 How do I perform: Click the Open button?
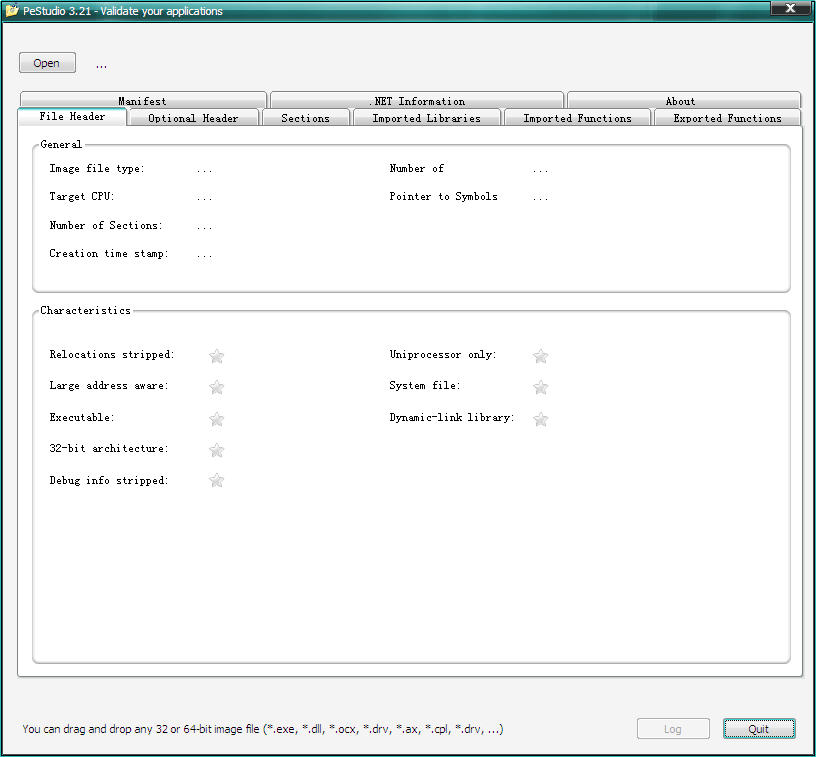(x=47, y=63)
